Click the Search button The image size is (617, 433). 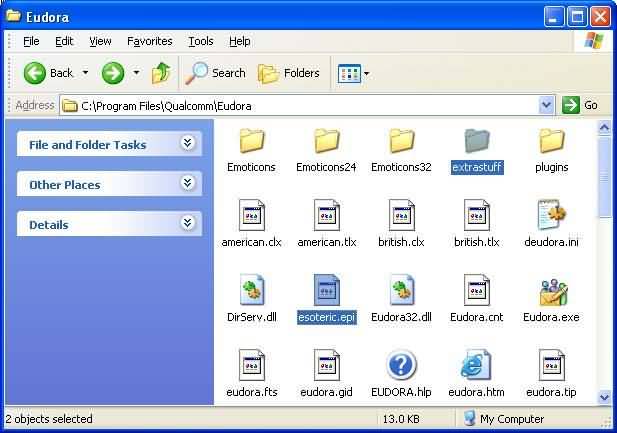pos(216,73)
